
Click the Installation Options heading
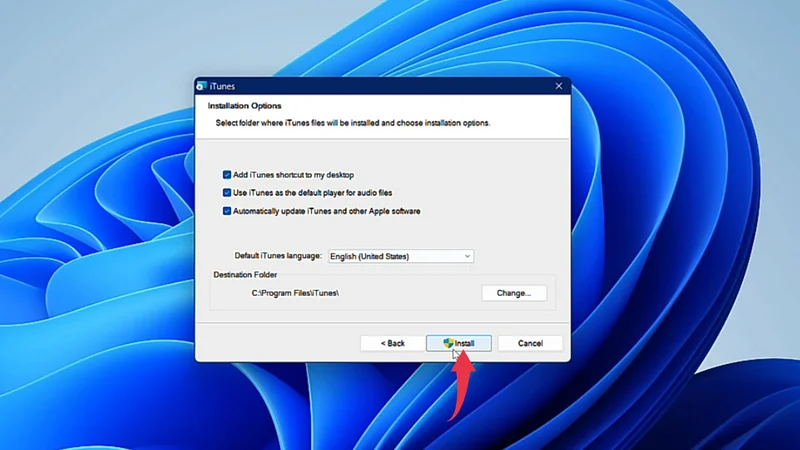tap(244, 106)
